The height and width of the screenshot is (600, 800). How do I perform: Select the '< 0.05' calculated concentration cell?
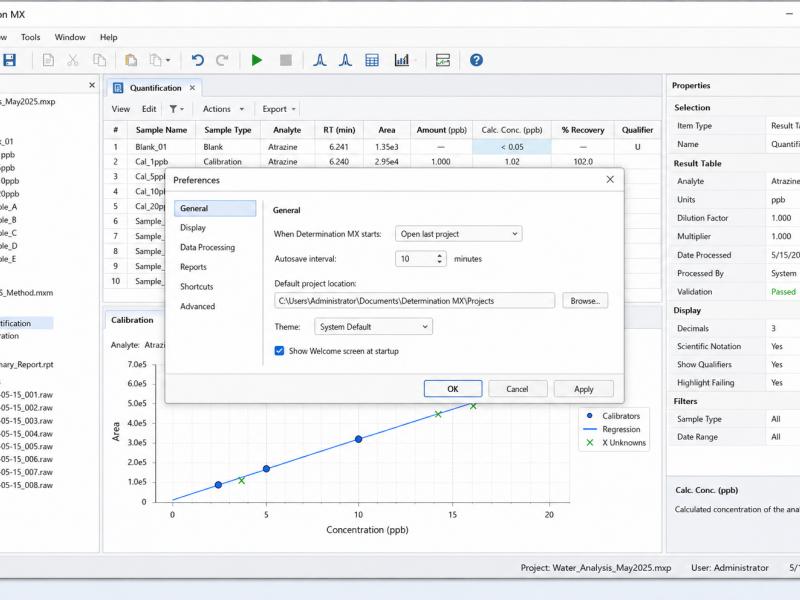coord(512,147)
